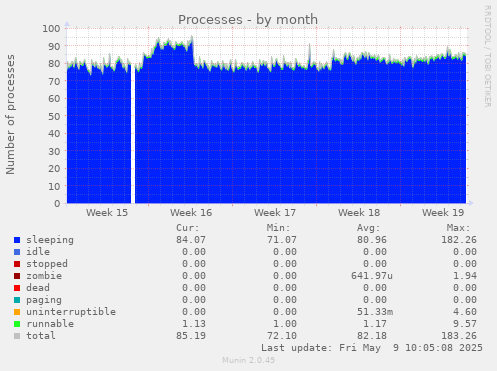Click sleeping average value 80.96
The width and height of the screenshot is (497, 371).
pos(372,240)
